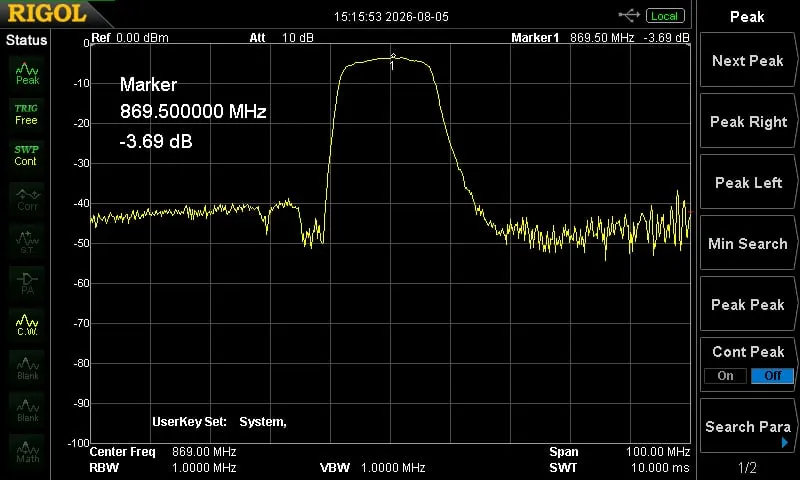Screen dimensions: 800x480
Task: Click the -3.69 dB top-right readout
Action: click(x=666, y=38)
